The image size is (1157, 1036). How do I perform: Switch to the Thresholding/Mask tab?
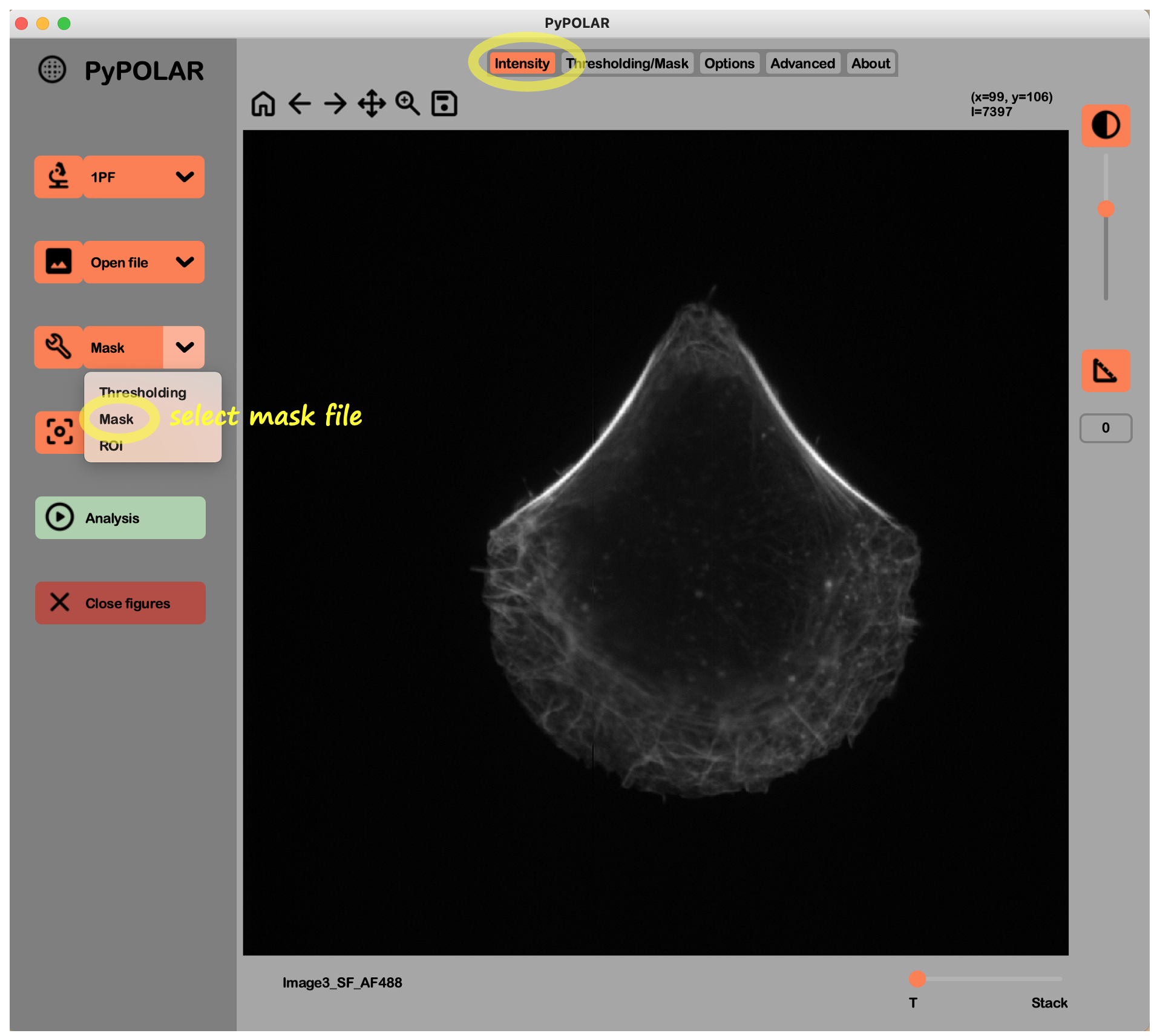pyautogui.click(x=627, y=64)
